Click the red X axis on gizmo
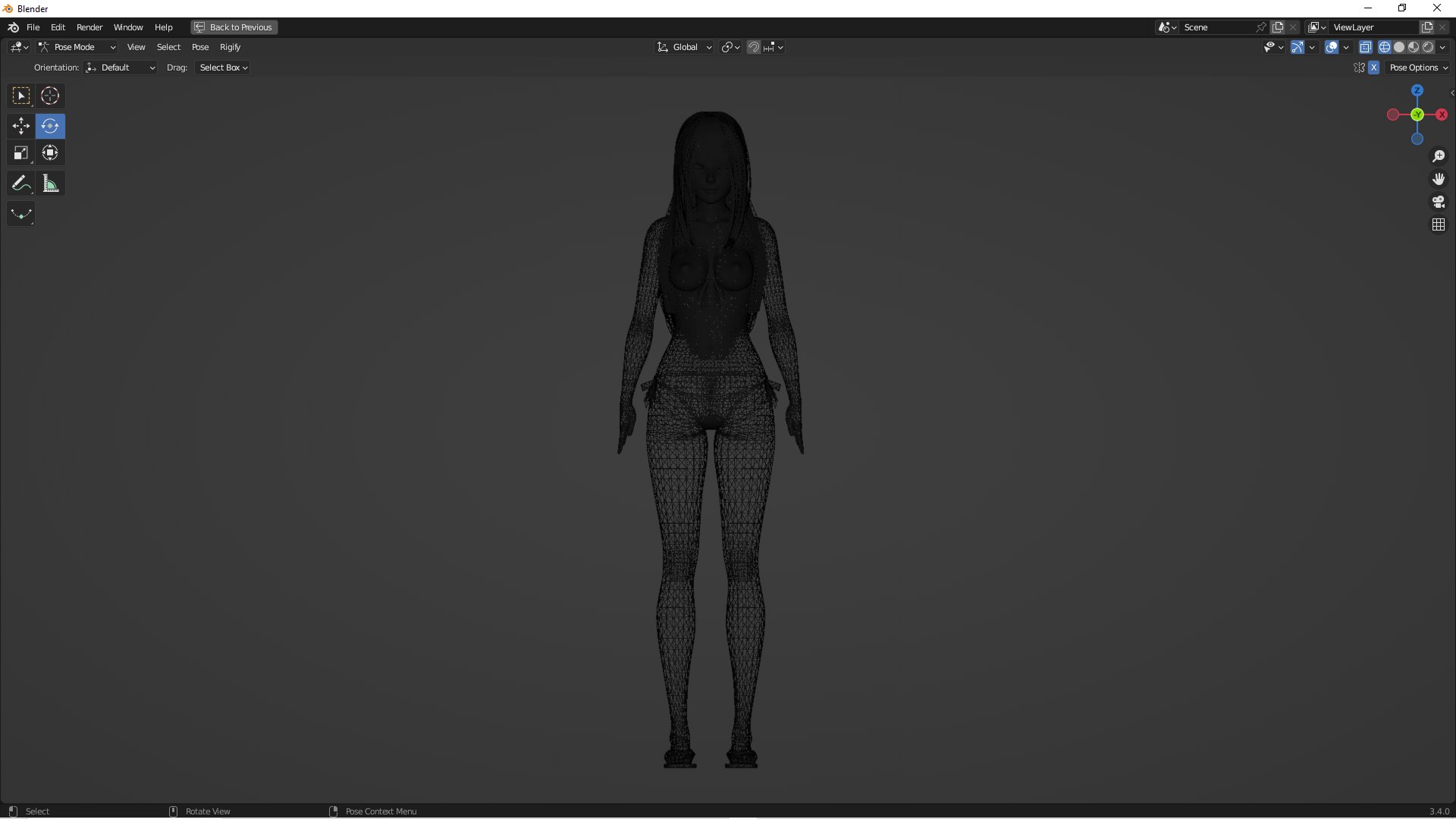 coord(1442,115)
